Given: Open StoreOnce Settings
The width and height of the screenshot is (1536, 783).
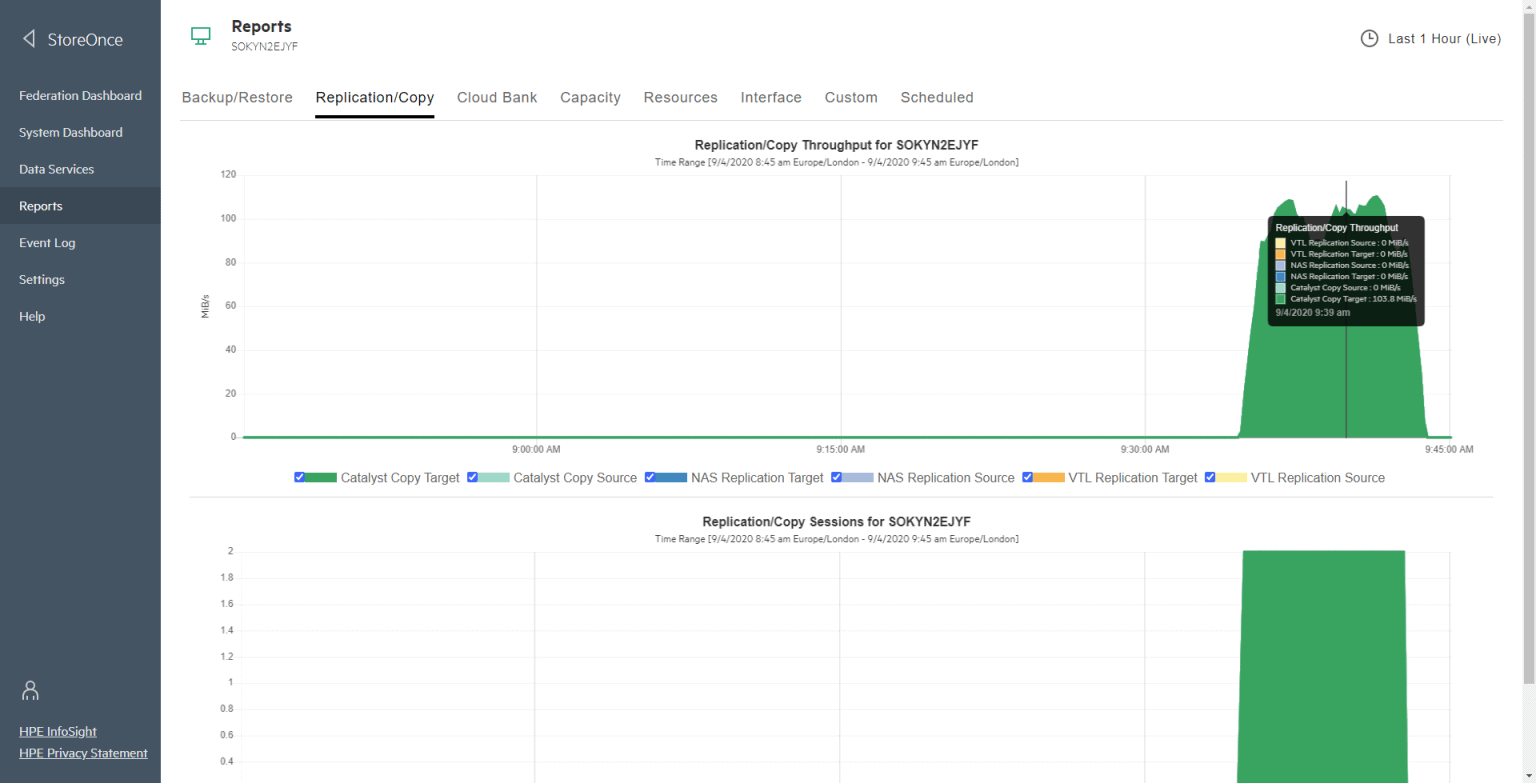Looking at the screenshot, I should tap(41, 279).
